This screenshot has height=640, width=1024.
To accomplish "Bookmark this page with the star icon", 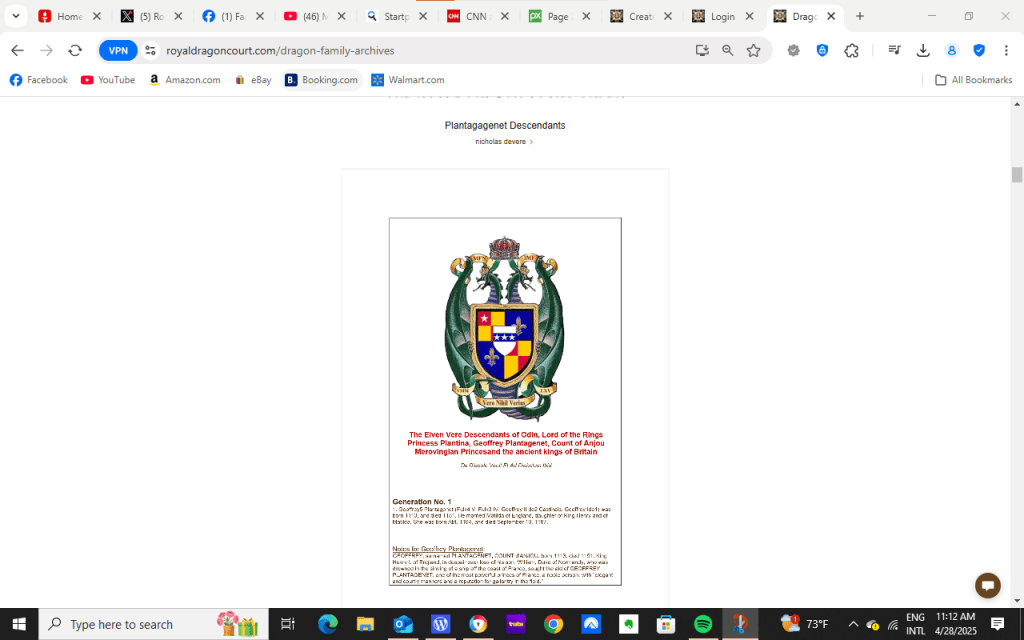I will coord(753,51).
